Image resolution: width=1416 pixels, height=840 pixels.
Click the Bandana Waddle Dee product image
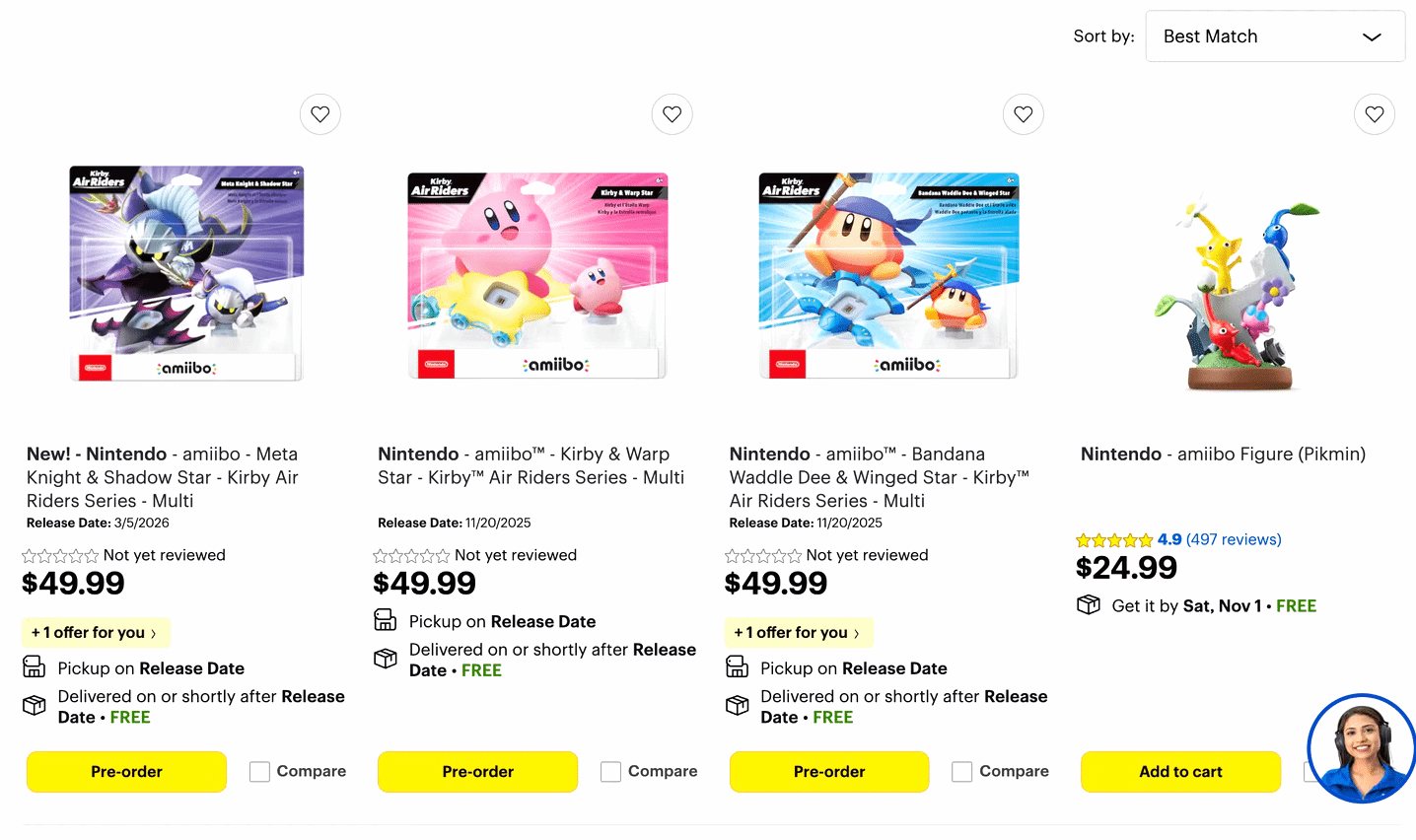pyautogui.click(x=888, y=276)
